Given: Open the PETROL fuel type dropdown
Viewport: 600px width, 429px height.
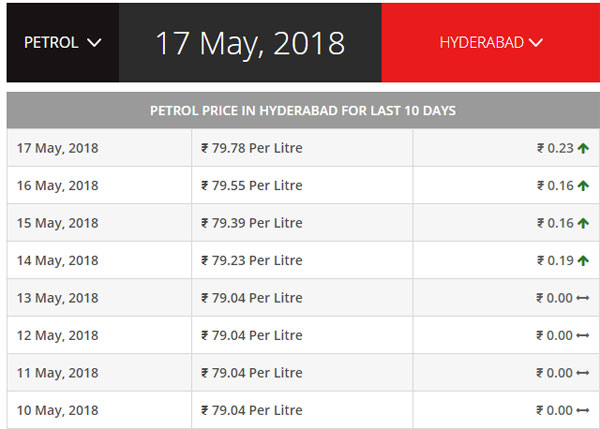Looking at the screenshot, I should [63, 42].
